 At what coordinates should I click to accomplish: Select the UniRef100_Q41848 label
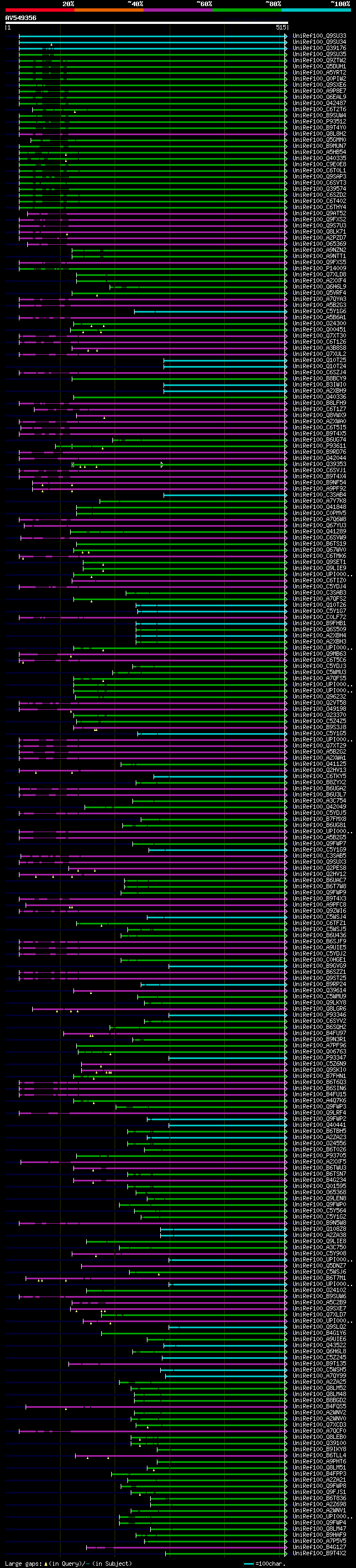pos(319,507)
